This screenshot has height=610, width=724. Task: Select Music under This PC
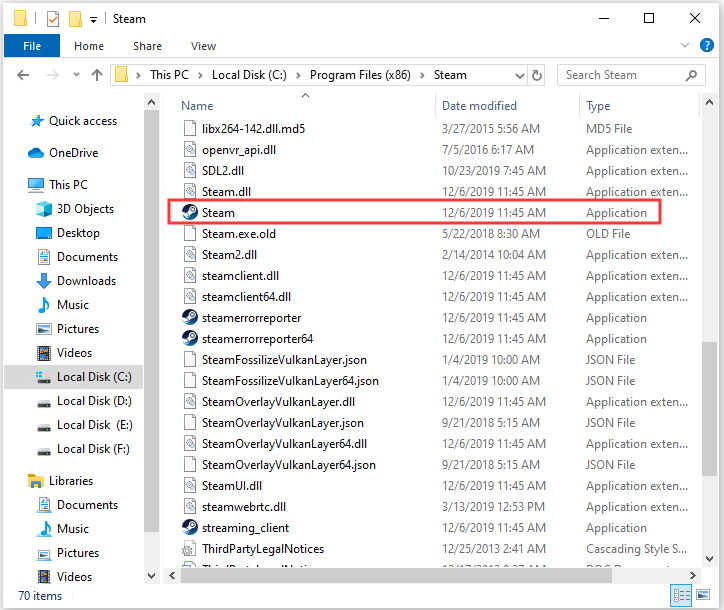(x=72, y=305)
